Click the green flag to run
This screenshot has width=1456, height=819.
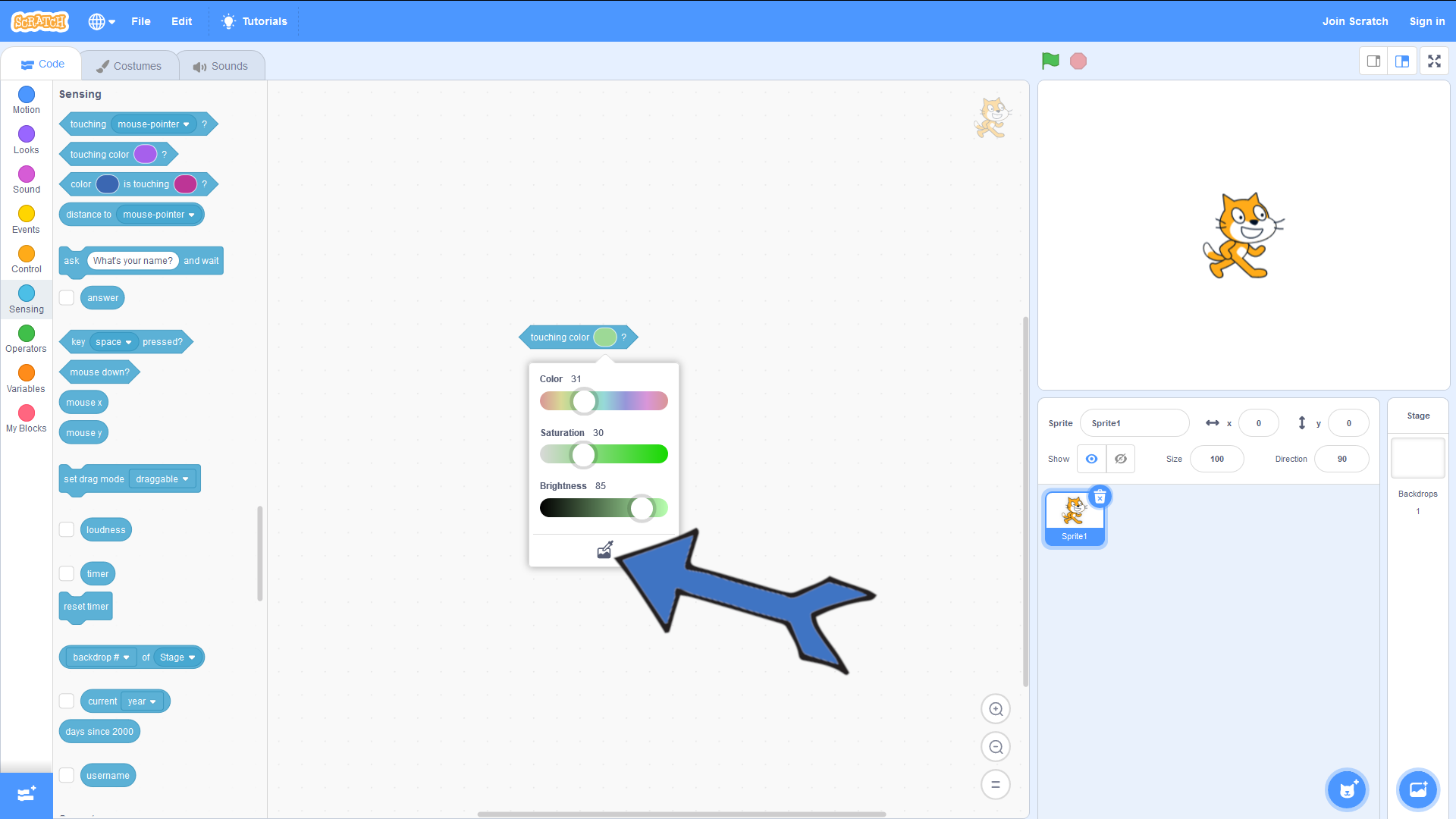click(x=1050, y=61)
